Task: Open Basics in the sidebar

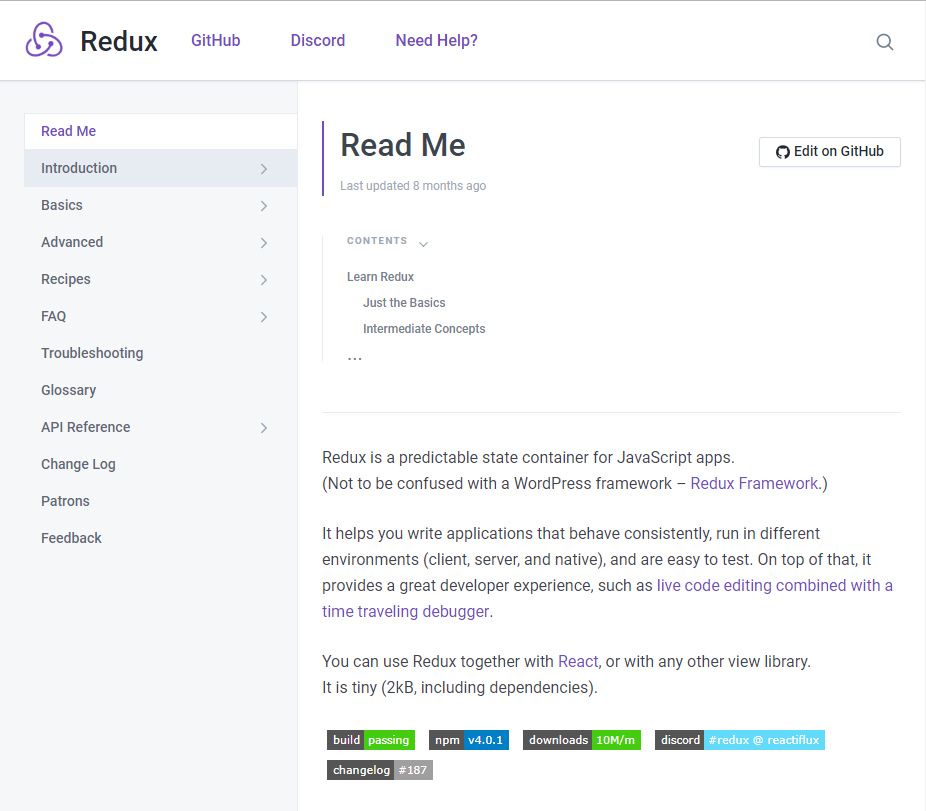Action: point(161,205)
